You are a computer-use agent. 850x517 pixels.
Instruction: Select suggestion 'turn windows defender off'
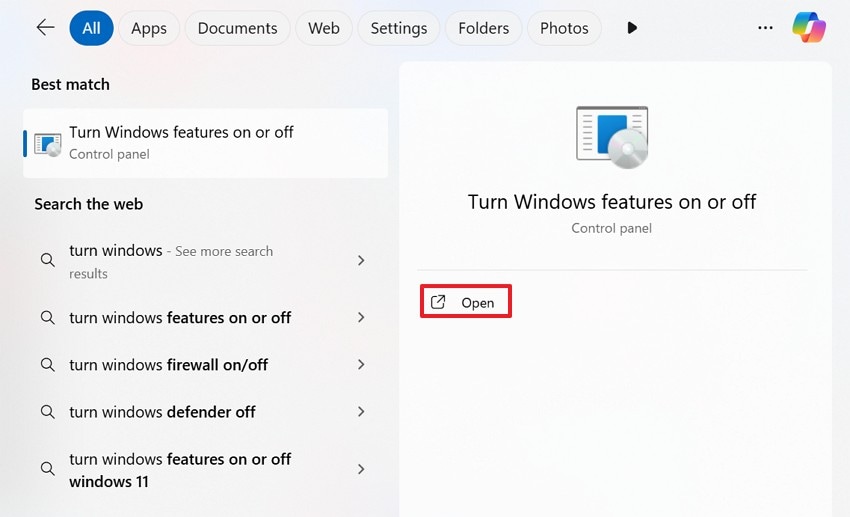click(205, 412)
